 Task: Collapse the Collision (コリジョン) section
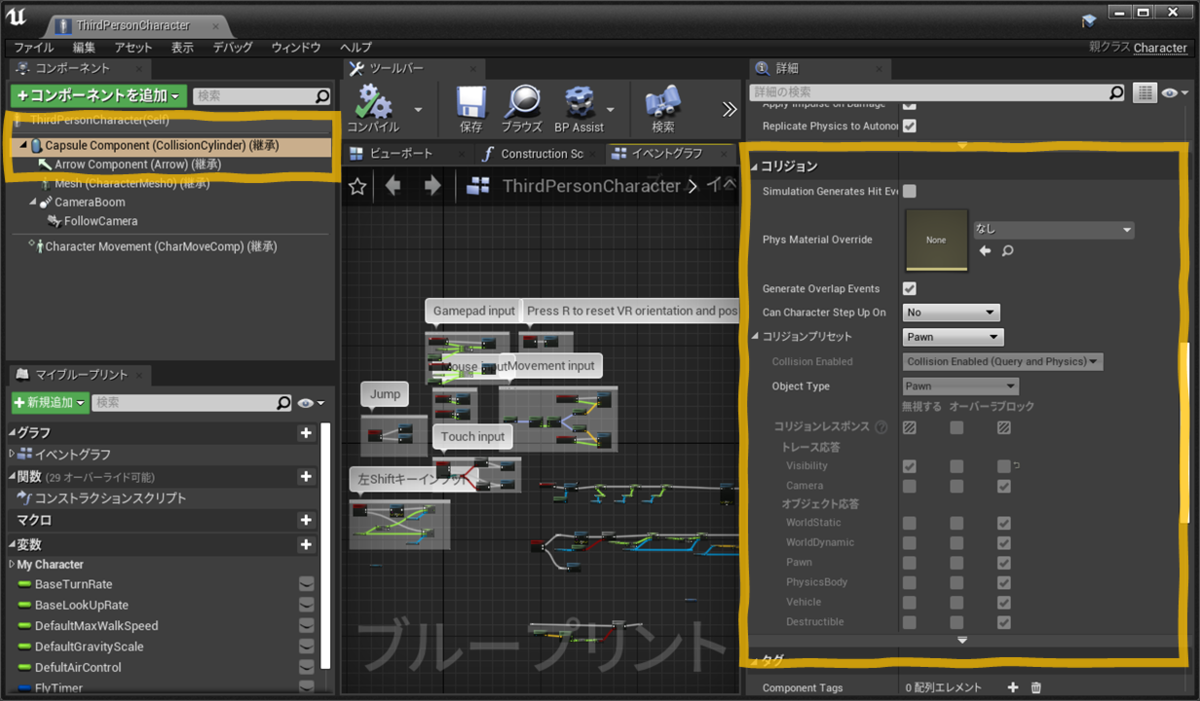pyautogui.click(x=754, y=166)
